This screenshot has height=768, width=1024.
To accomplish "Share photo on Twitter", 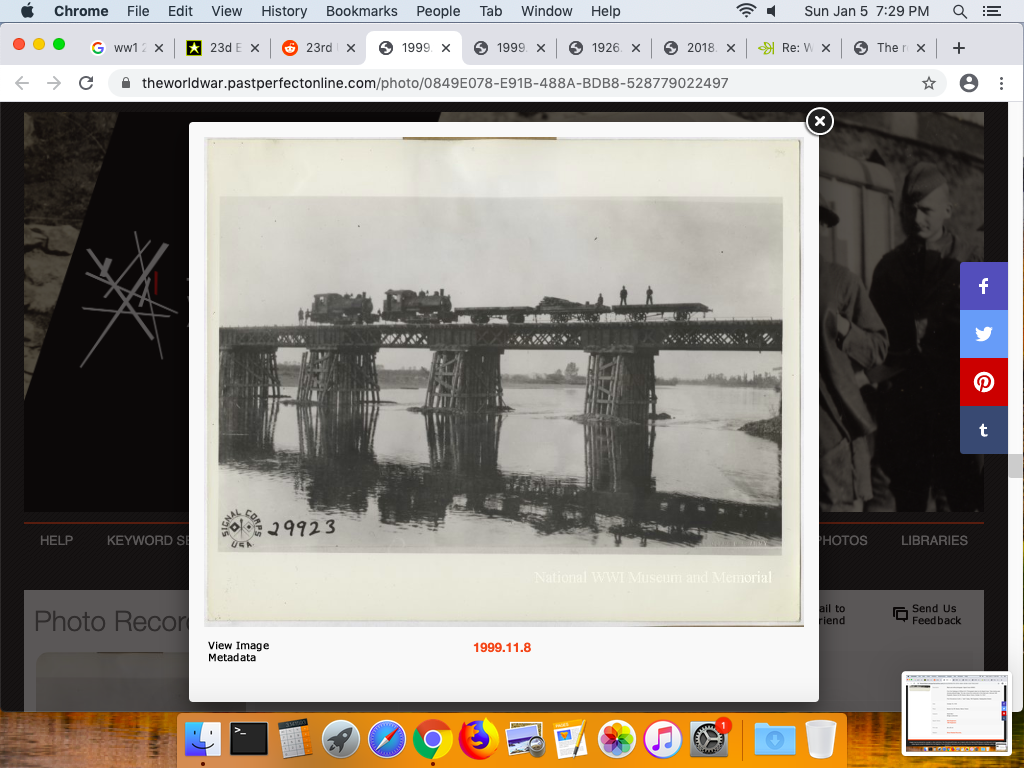I will pos(983,335).
